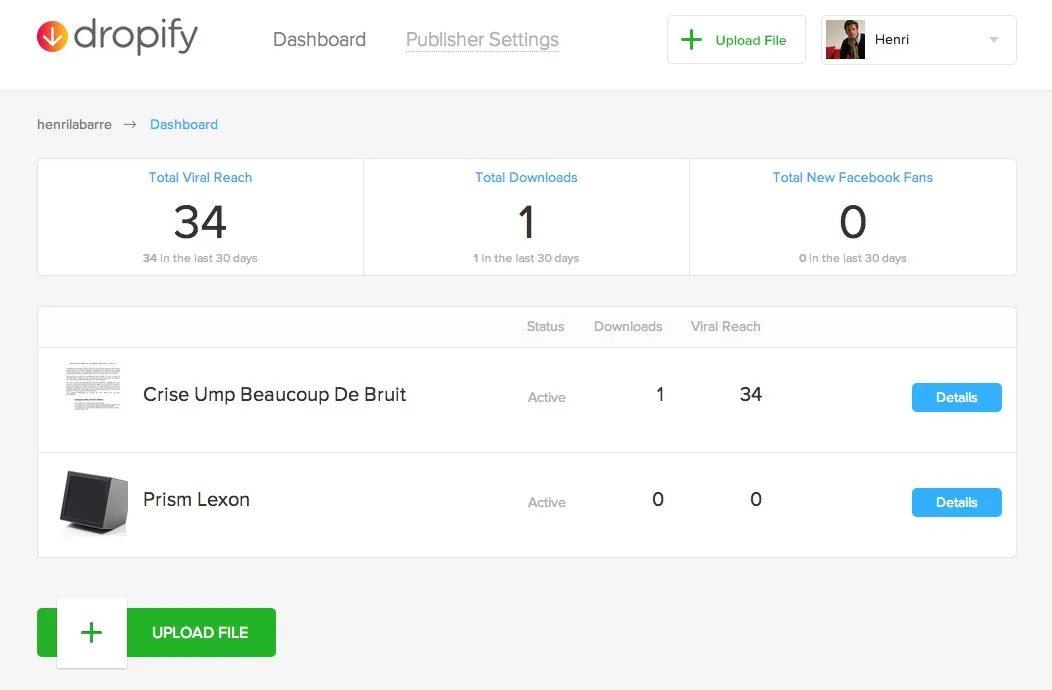
Task: Click the large Total Downloads number
Action: pos(526,222)
